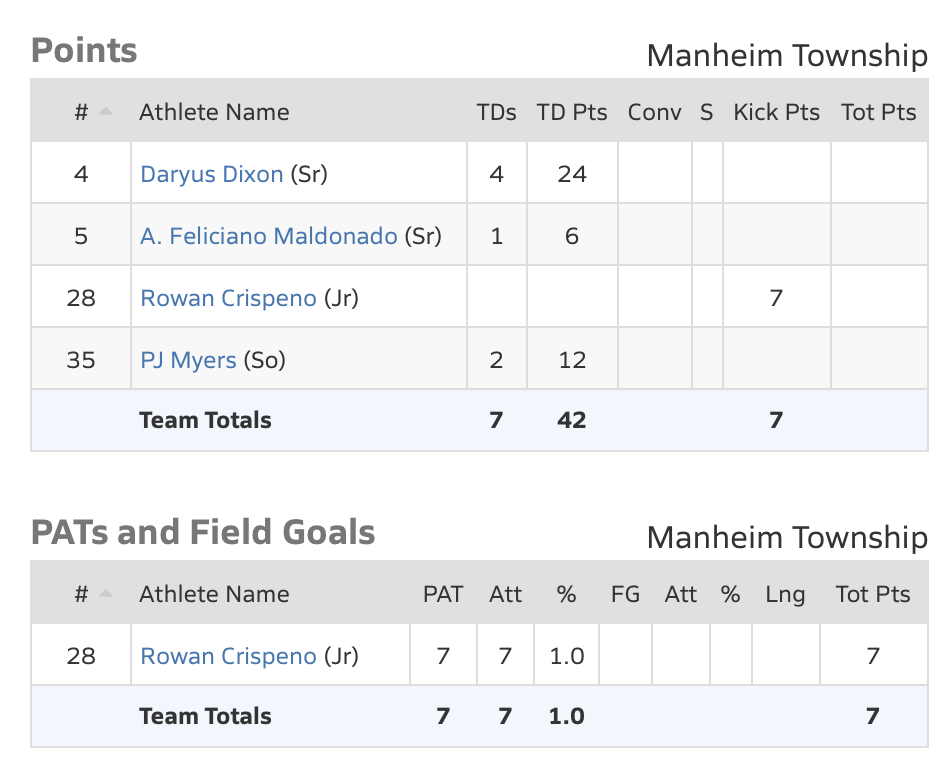This screenshot has width=944, height=764.
Task: Click Athlete Name header in PATs table
Action: (214, 594)
